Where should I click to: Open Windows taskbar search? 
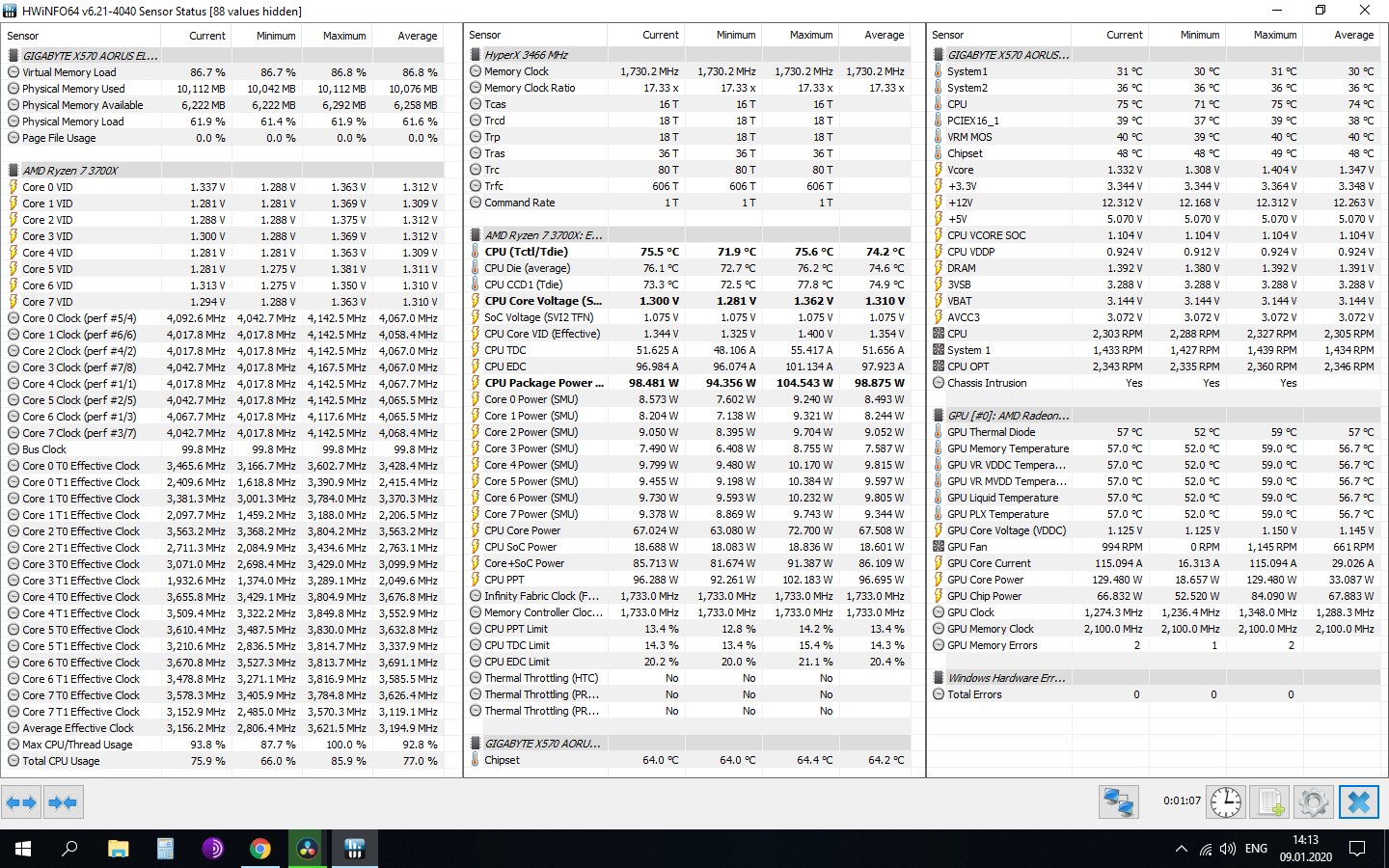(x=69, y=849)
